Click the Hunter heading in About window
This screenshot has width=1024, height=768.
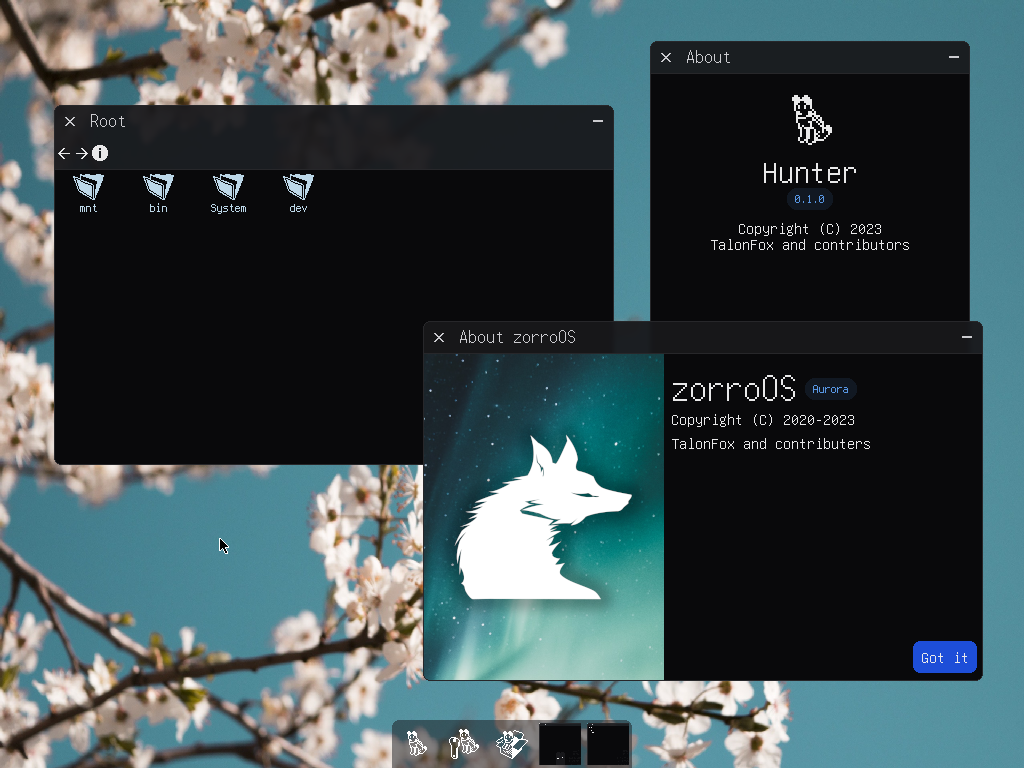(809, 174)
